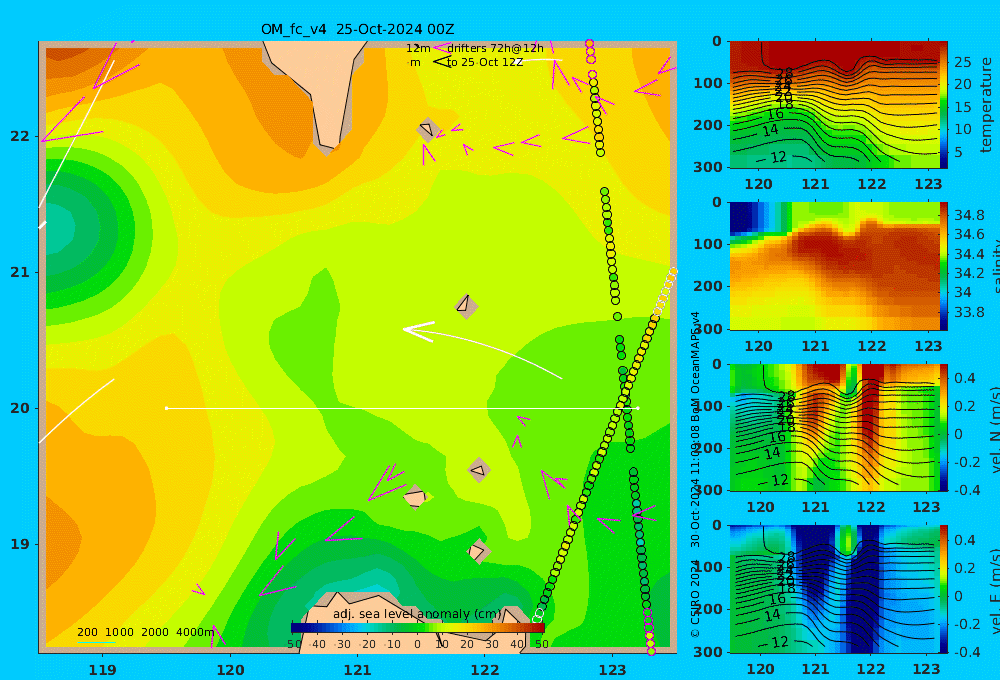This screenshot has height=680, width=1000.
Task: Click the vel. E color bar
Action: (944, 589)
